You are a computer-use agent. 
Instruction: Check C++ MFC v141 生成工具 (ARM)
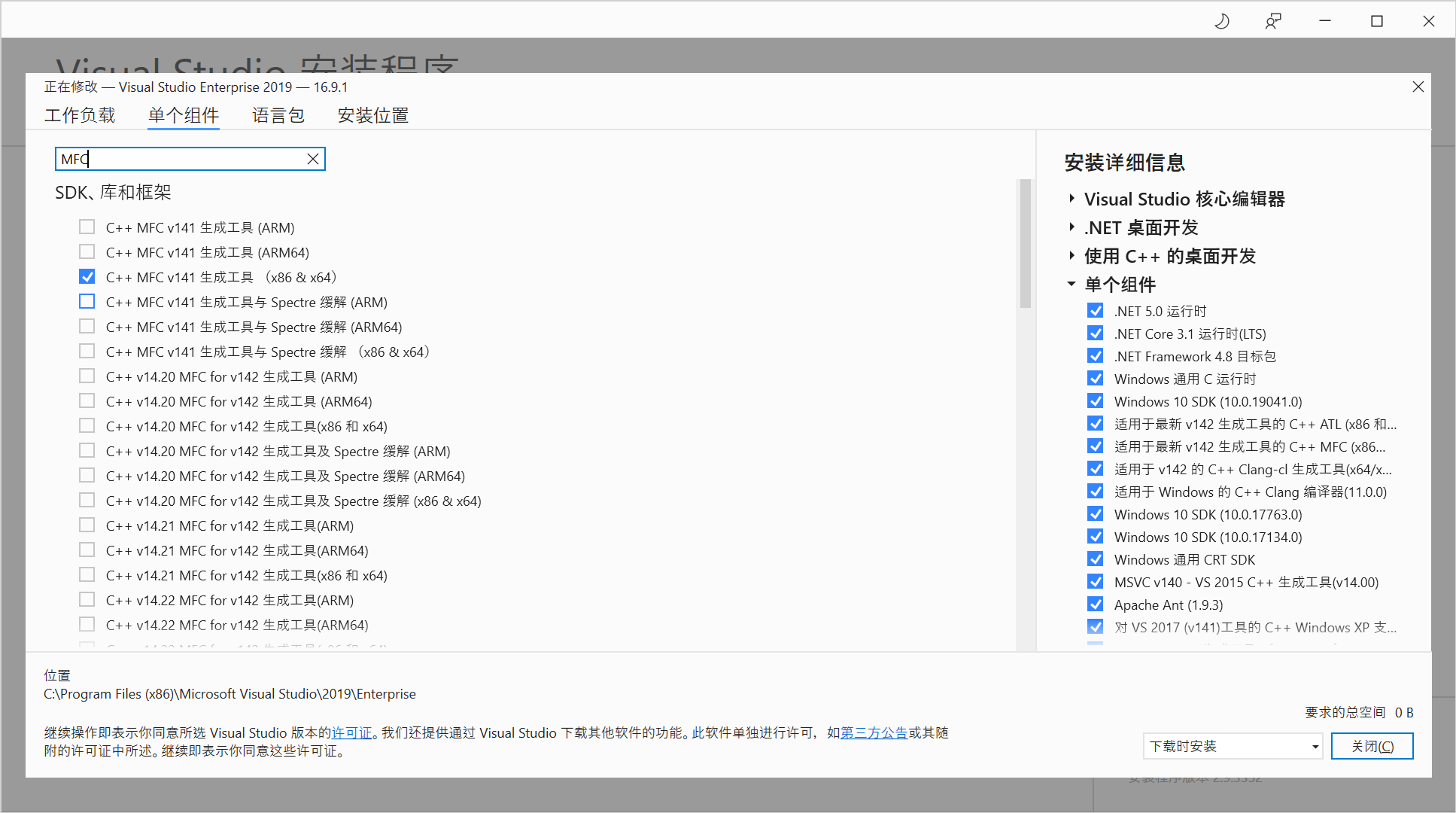point(87,227)
